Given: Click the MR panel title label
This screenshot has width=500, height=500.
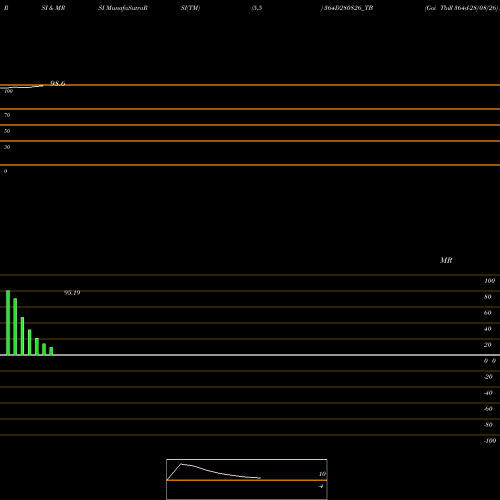Looking at the screenshot, I should click(446, 260).
